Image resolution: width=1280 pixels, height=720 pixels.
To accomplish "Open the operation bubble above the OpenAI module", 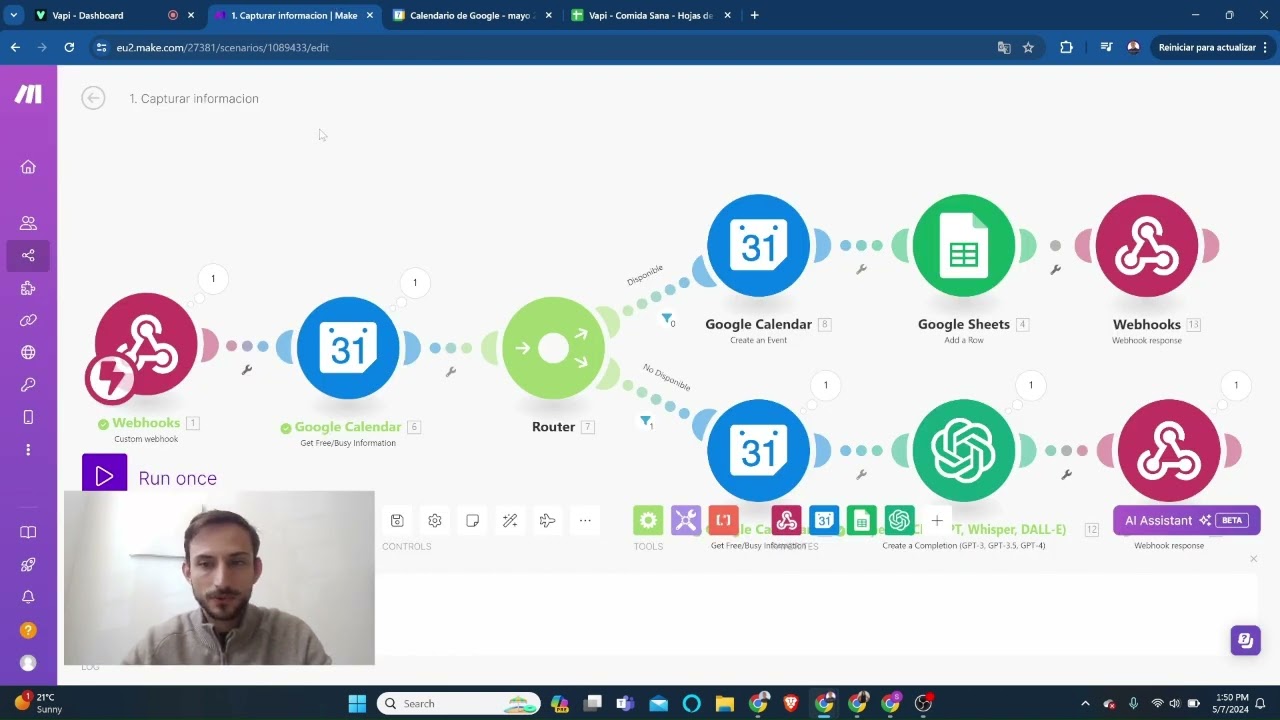I will (1030, 384).
